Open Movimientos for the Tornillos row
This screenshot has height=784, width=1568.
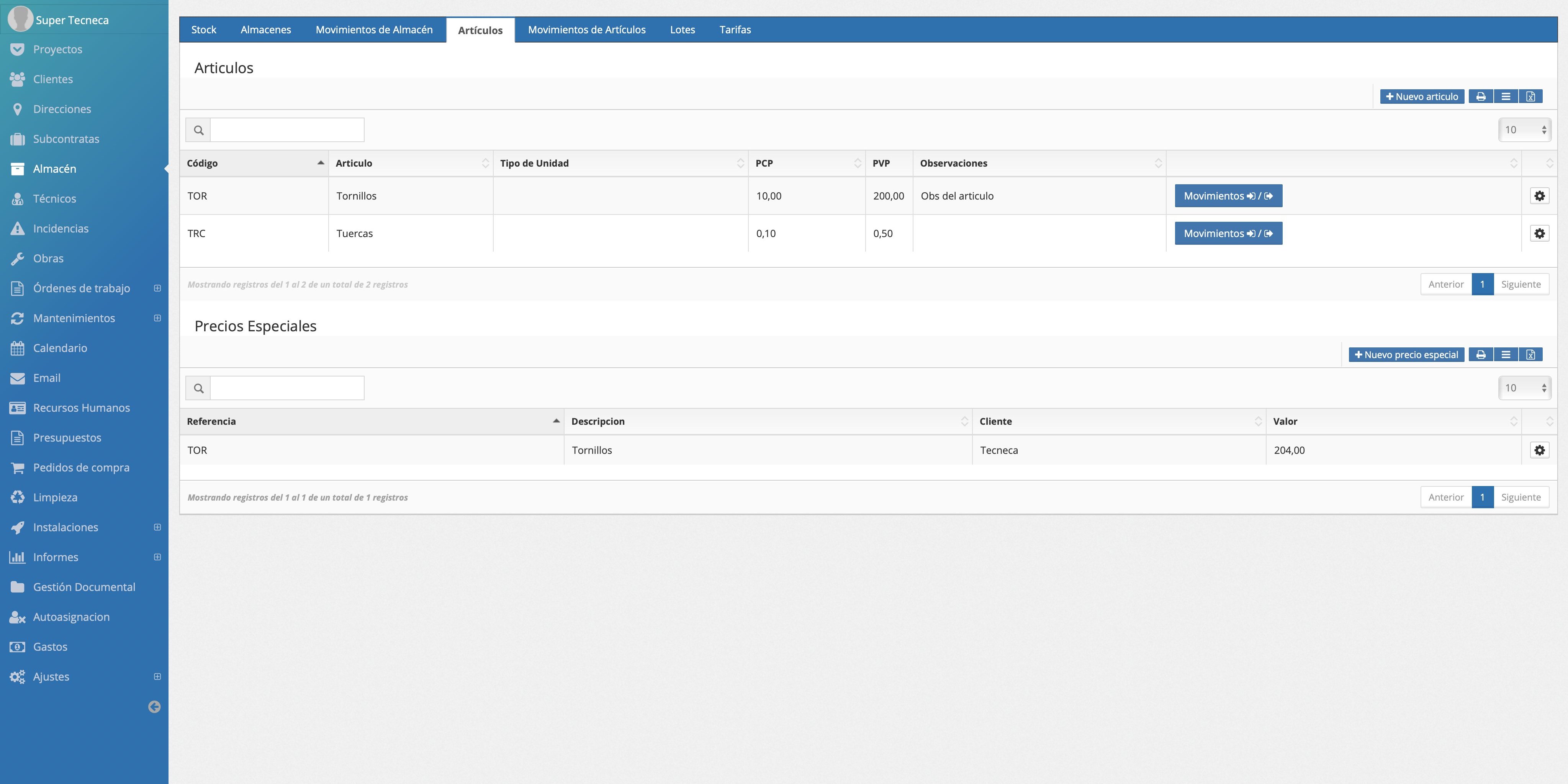click(1228, 196)
